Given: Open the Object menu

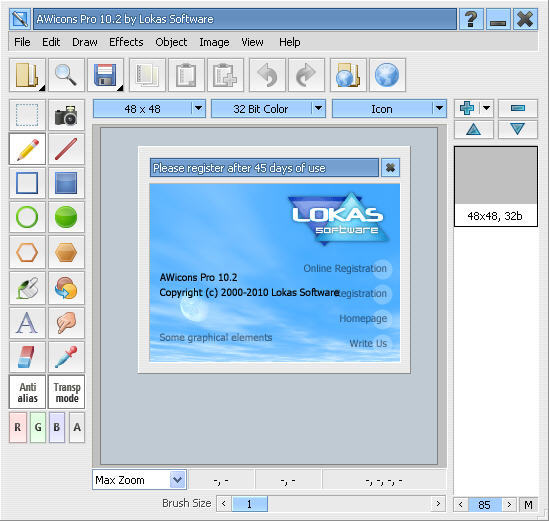Looking at the screenshot, I should [x=171, y=42].
